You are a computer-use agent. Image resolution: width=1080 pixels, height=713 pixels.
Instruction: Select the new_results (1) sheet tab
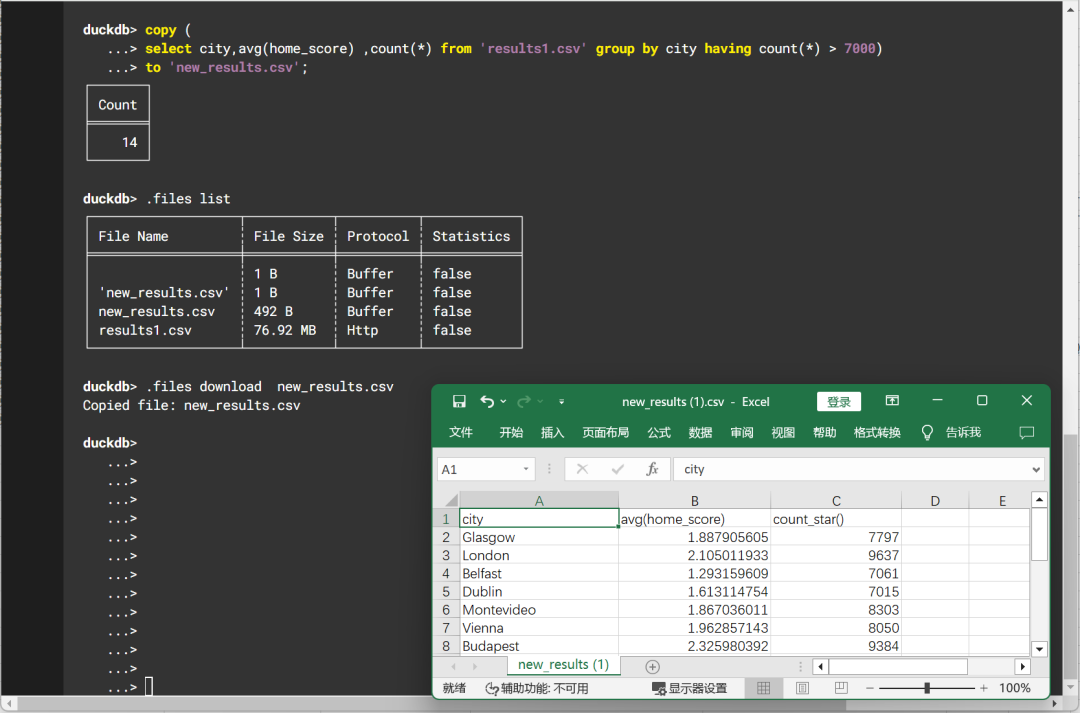click(x=562, y=664)
